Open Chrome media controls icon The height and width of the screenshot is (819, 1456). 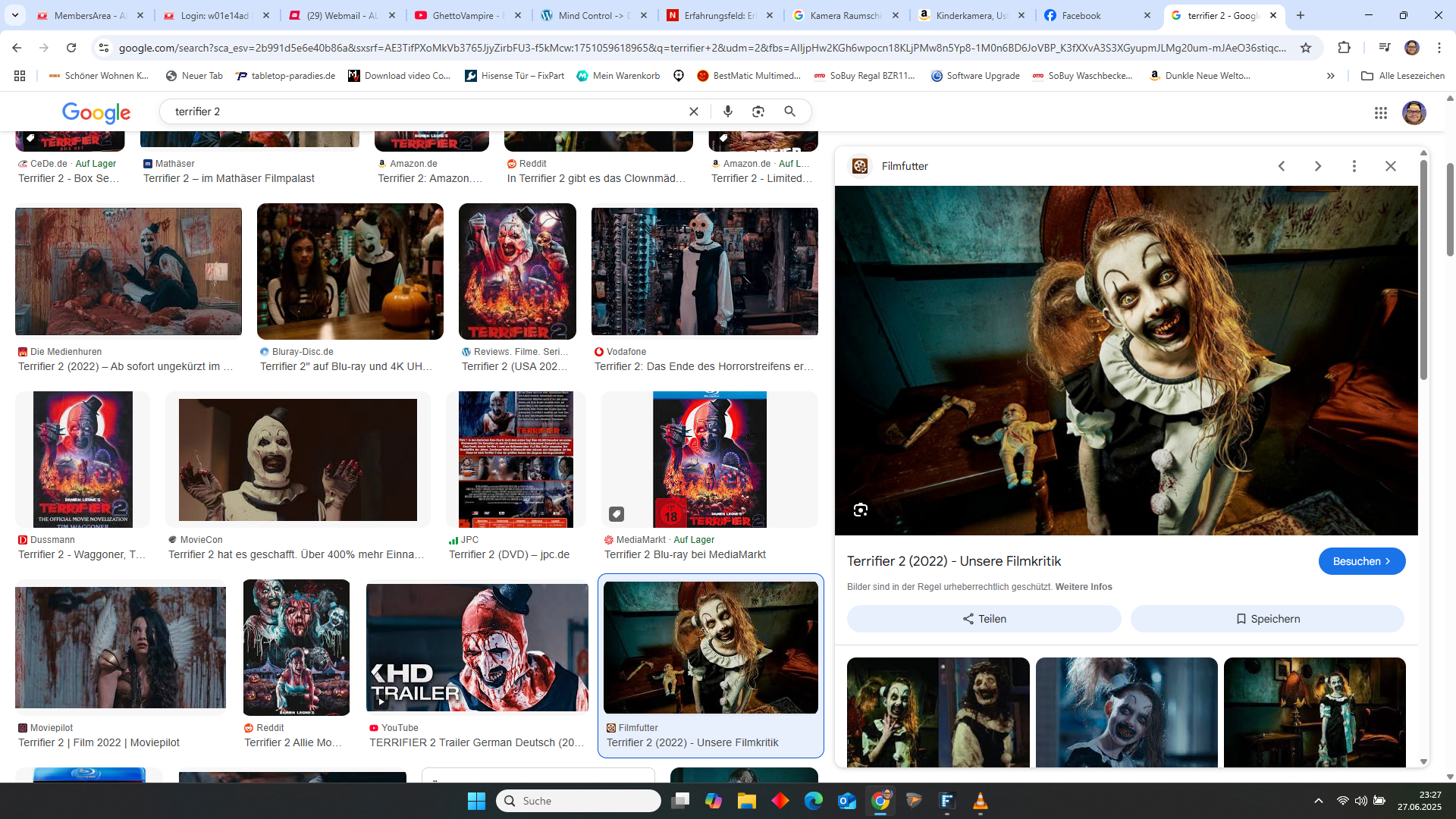1384,48
